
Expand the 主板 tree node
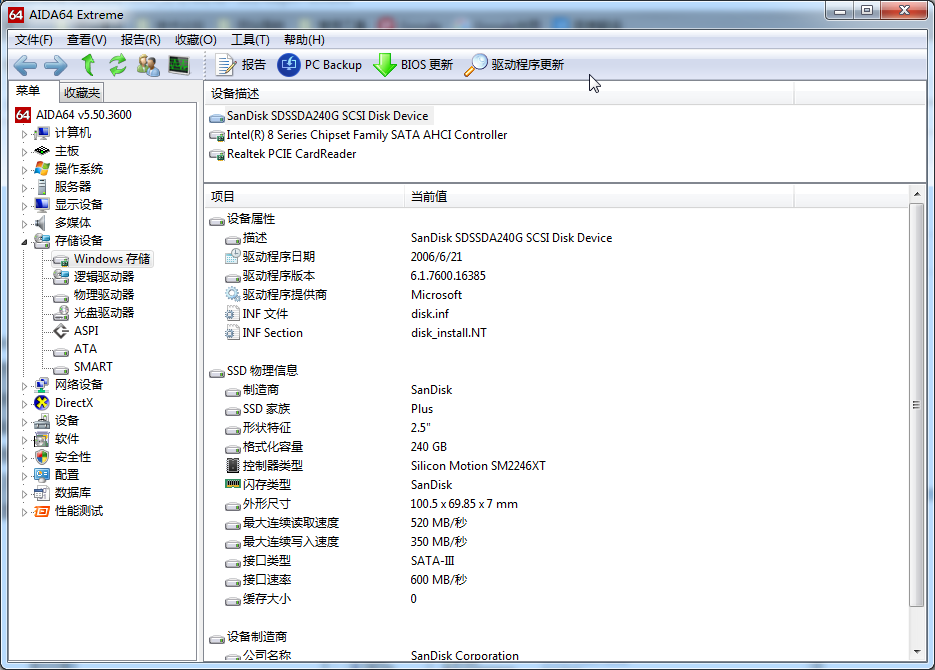pyautogui.click(x=24, y=152)
